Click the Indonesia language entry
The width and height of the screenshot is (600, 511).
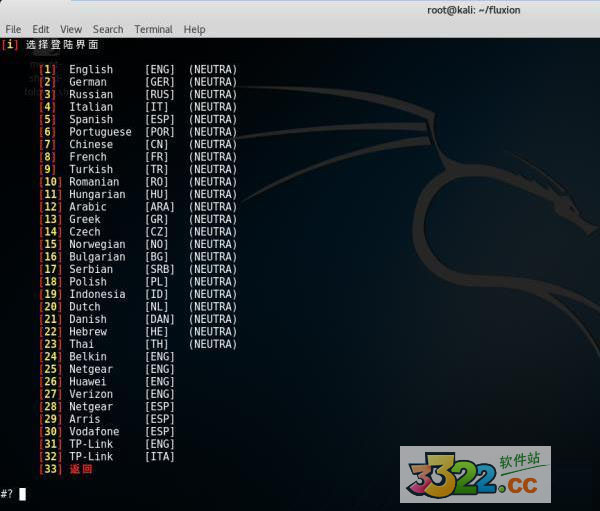[97, 294]
